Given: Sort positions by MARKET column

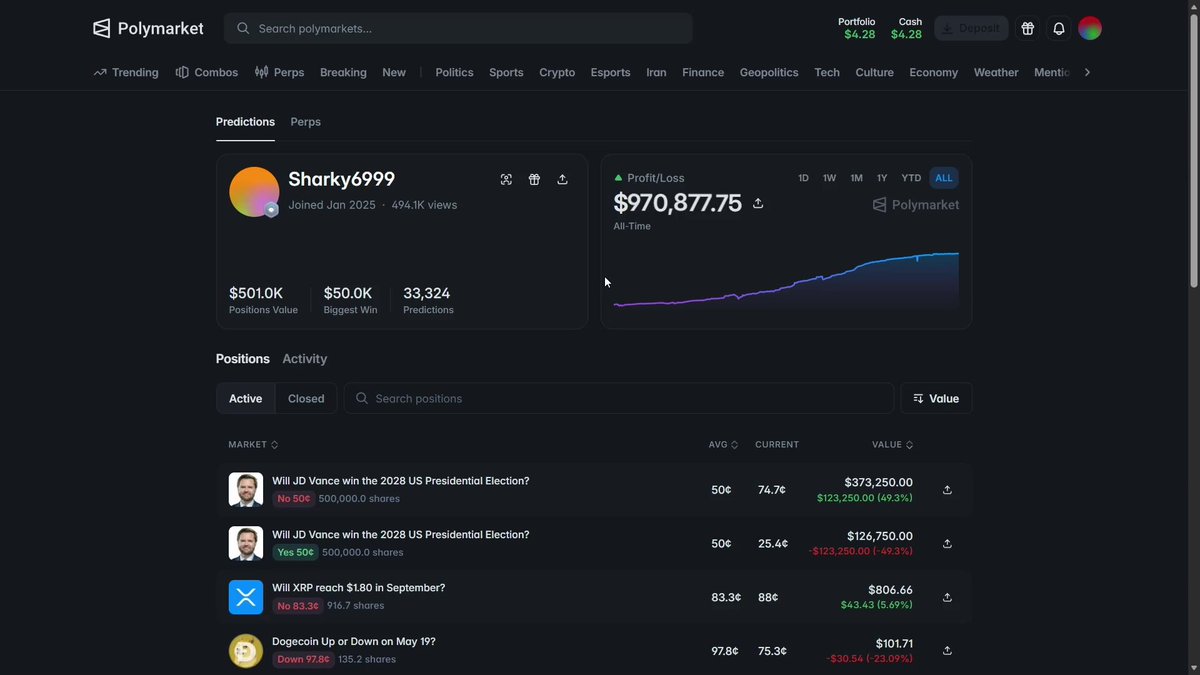Looking at the screenshot, I should pyautogui.click(x=253, y=444).
